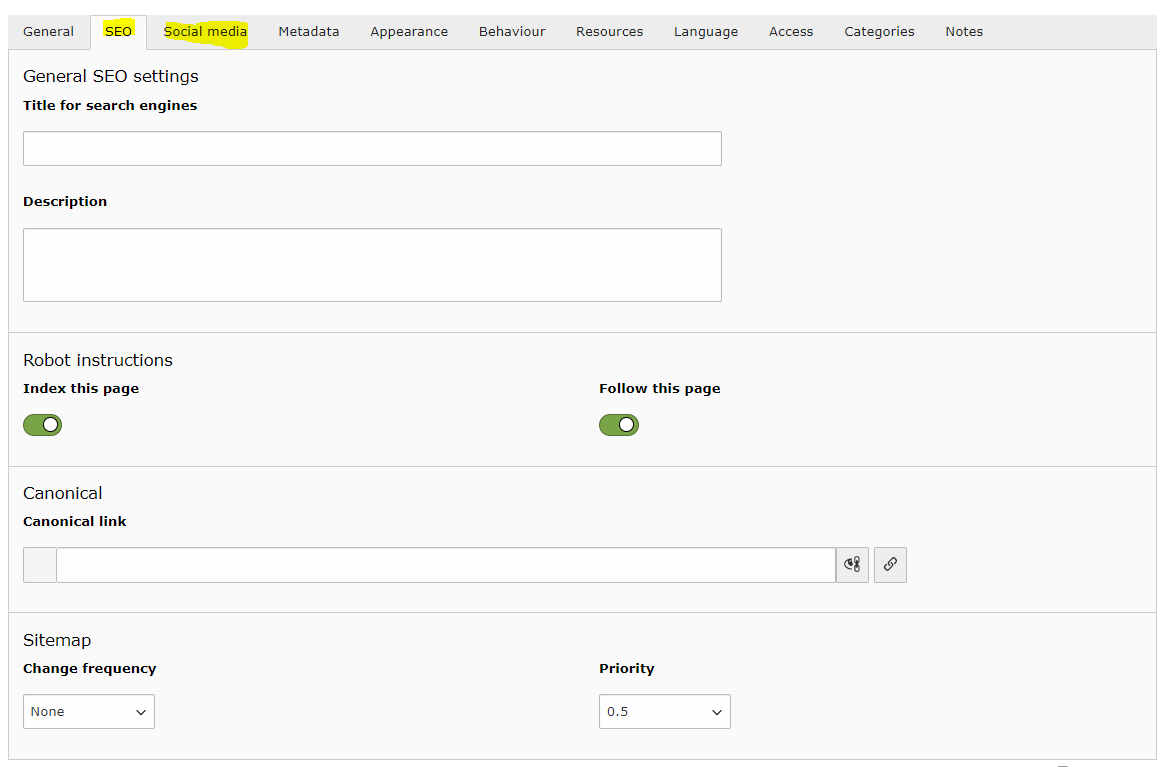Switch to the Resources tab
The image size is (1166, 767).
pos(609,32)
